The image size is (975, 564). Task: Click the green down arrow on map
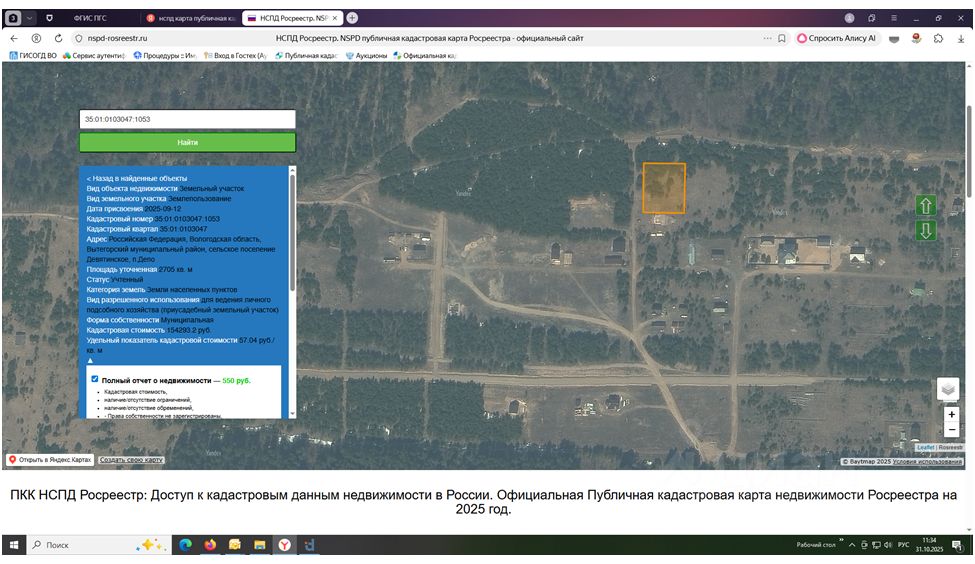click(925, 231)
